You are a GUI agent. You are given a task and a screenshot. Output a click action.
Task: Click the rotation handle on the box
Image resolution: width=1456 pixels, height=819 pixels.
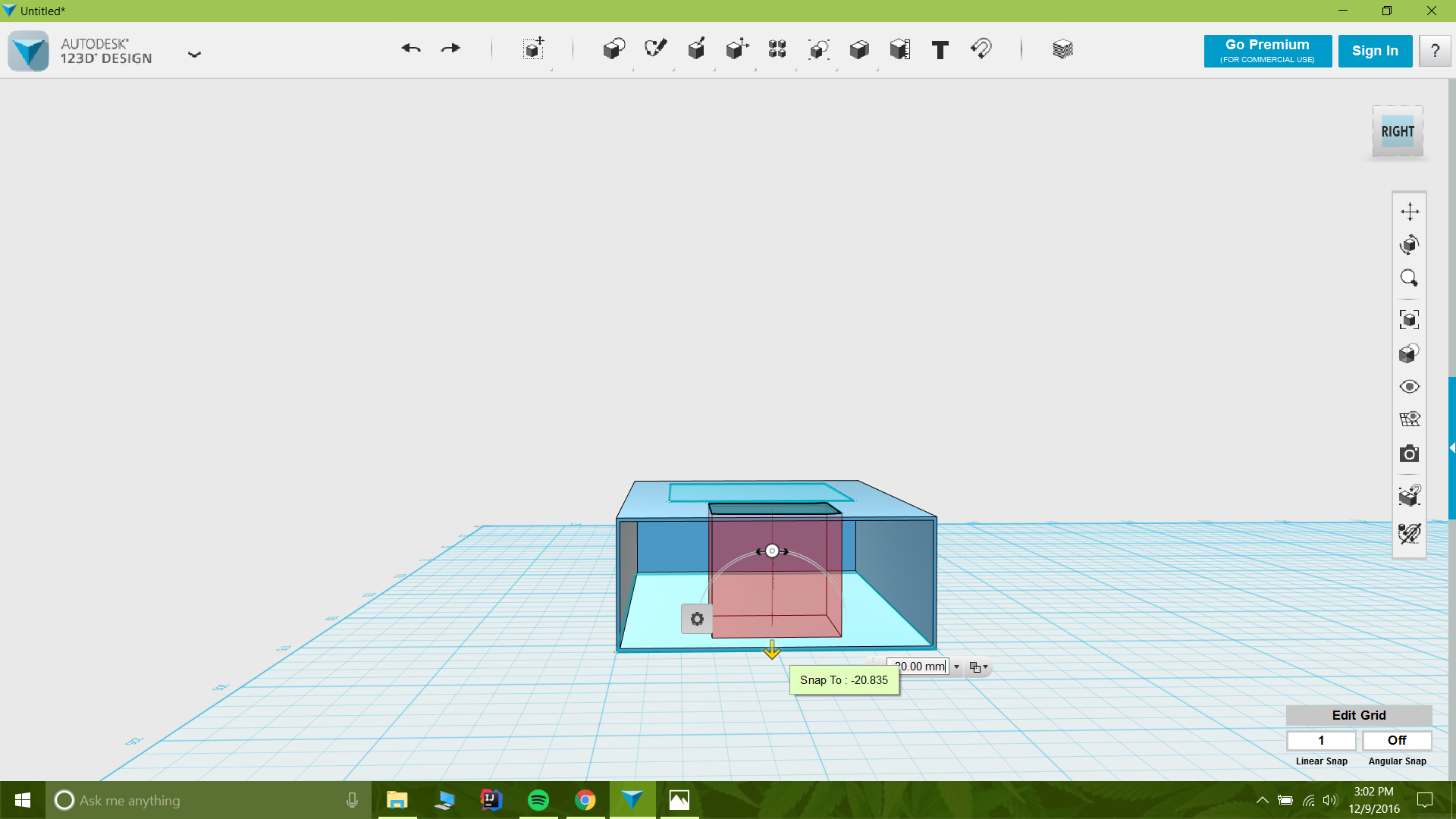(x=772, y=551)
